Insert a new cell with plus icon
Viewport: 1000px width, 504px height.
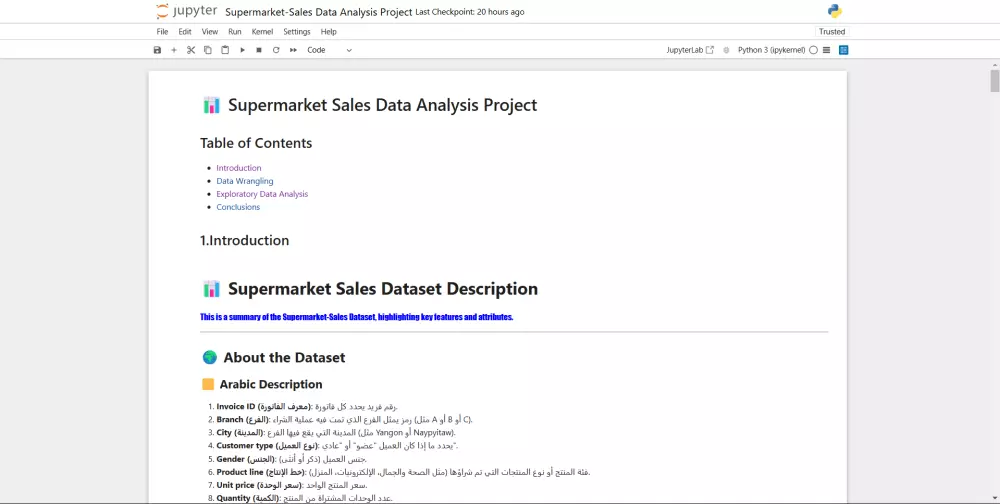174,50
